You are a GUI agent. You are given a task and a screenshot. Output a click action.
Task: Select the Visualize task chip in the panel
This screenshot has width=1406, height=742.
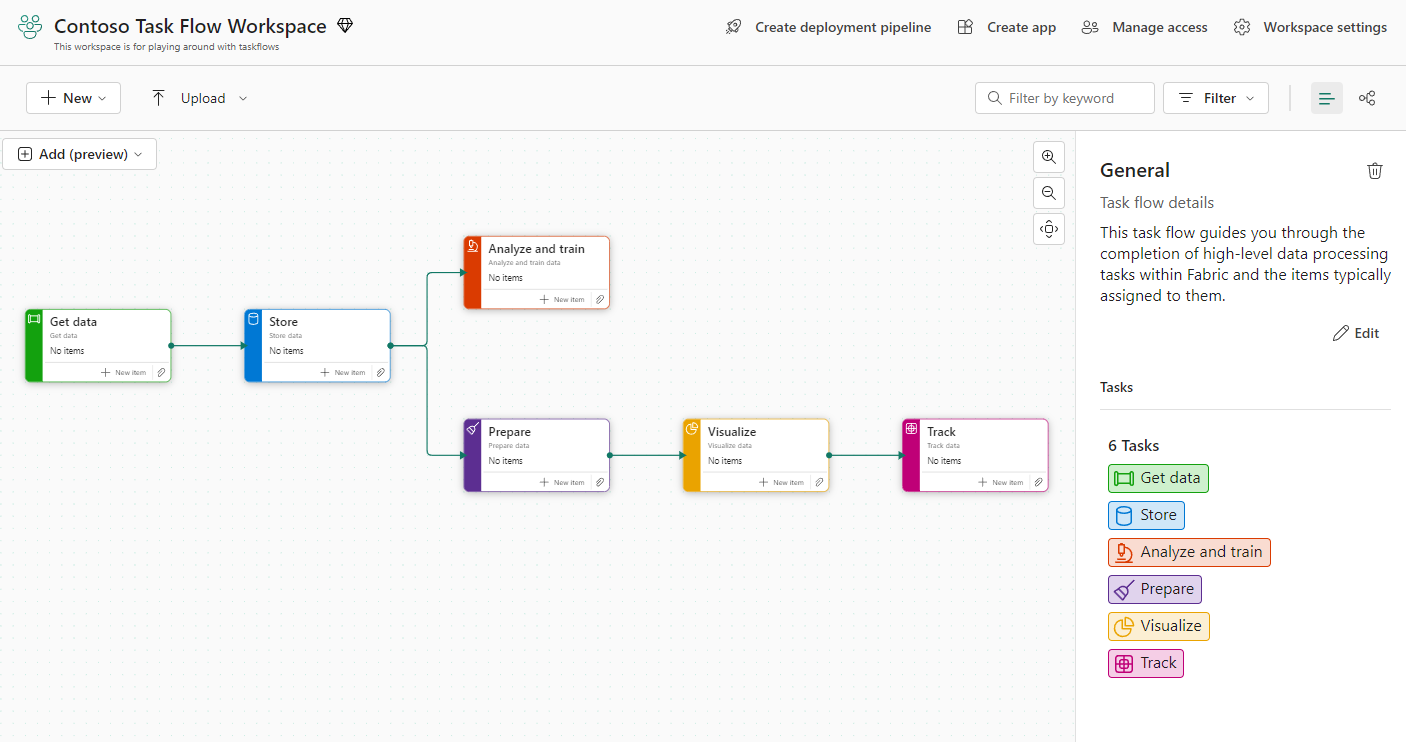click(x=1158, y=626)
